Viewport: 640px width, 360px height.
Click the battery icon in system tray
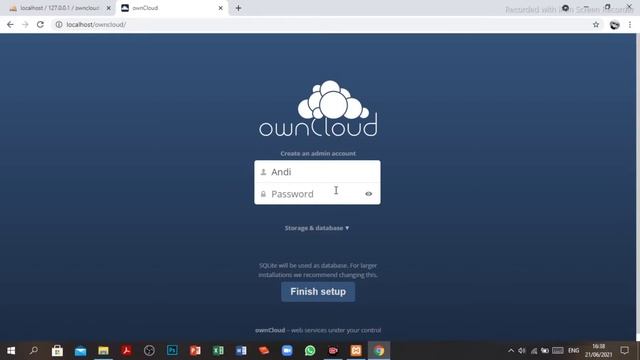coord(545,351)
